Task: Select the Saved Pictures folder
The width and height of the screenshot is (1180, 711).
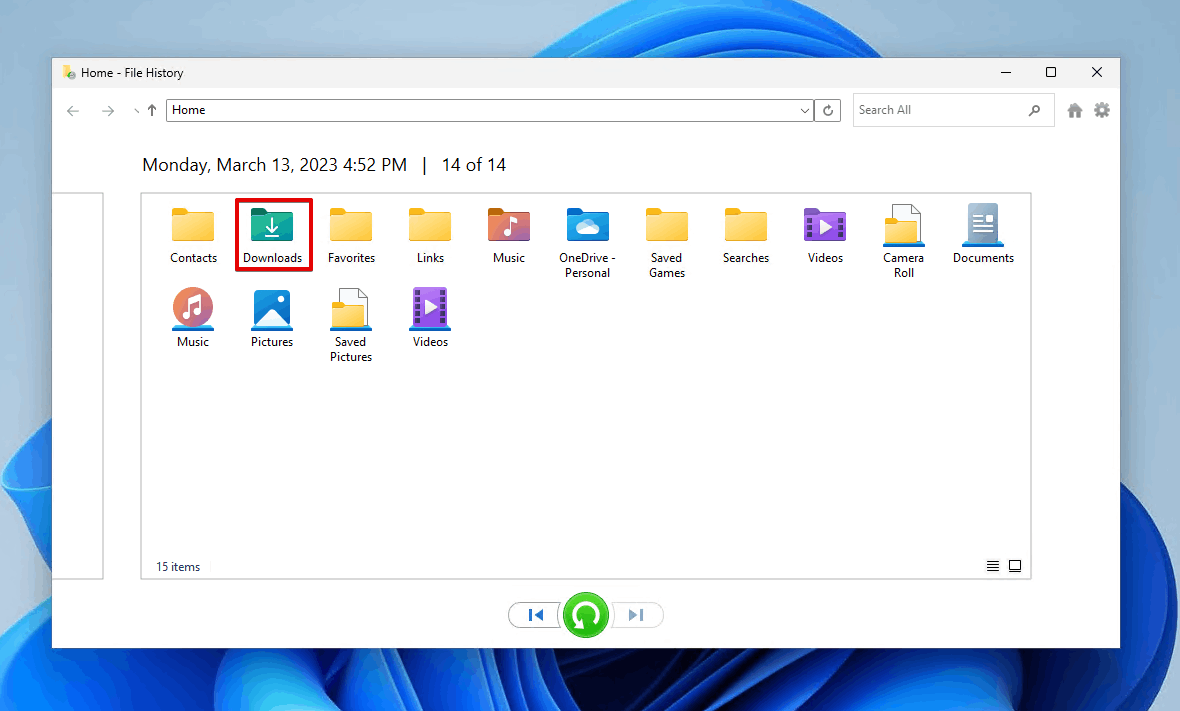Action: point(351,326)
